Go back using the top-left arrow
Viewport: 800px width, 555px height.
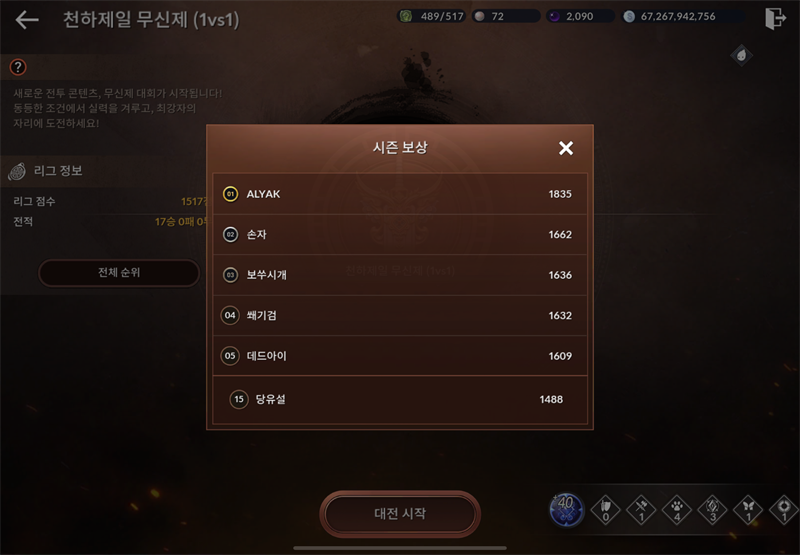click(x=27, y=20)
